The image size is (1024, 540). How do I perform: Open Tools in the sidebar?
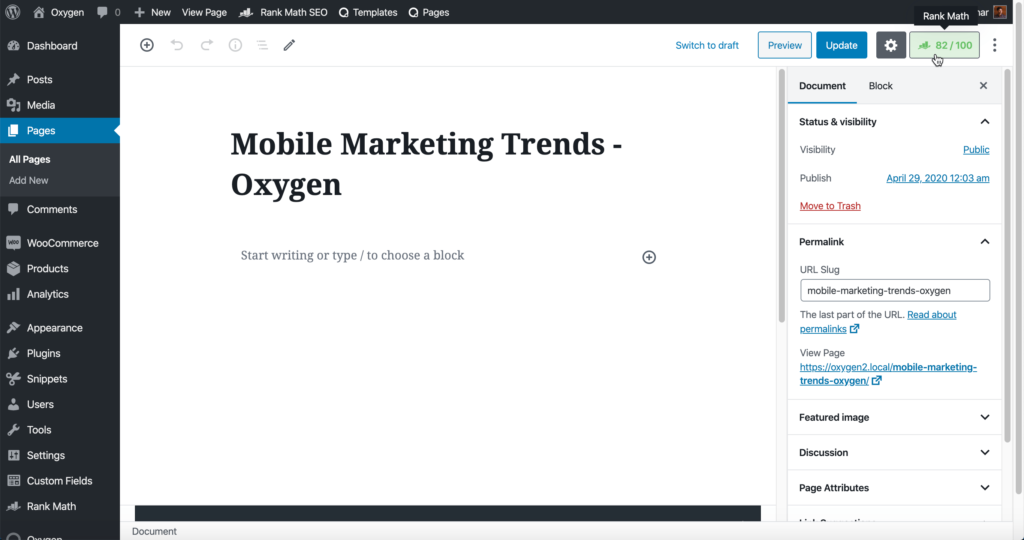pyautogui.click(x=59, y=430)
